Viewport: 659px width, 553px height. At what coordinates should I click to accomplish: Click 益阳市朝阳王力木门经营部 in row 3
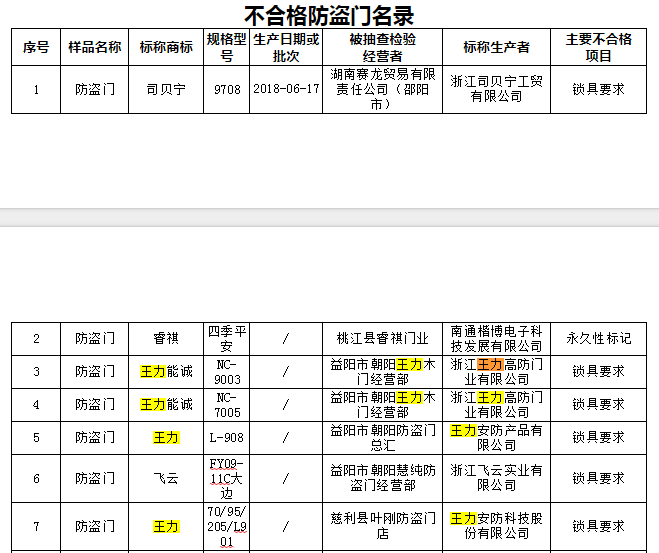coord(382,372)
